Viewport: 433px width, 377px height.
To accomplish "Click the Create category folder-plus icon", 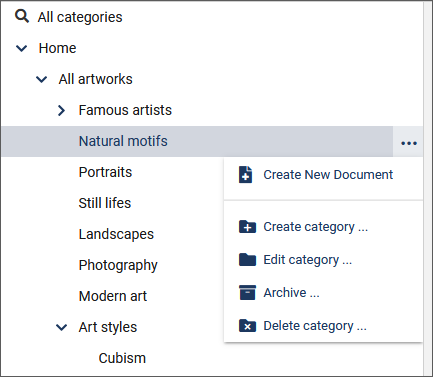I will point(247,227).
